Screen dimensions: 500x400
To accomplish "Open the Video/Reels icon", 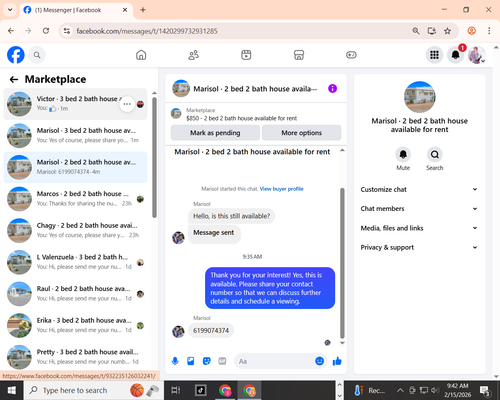I will (x=246, y=55).
